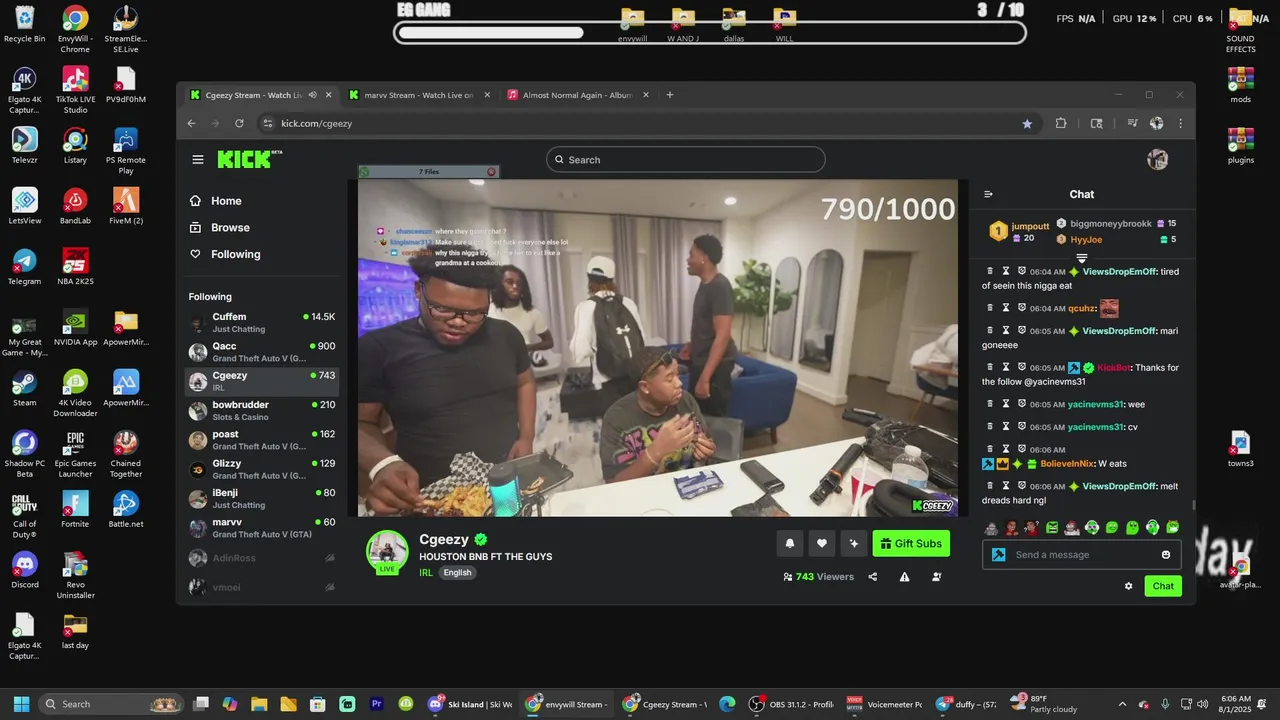Collapse chat panel using the arrow icon
The image size is (1280, 720).
click(x=989, y=195)
